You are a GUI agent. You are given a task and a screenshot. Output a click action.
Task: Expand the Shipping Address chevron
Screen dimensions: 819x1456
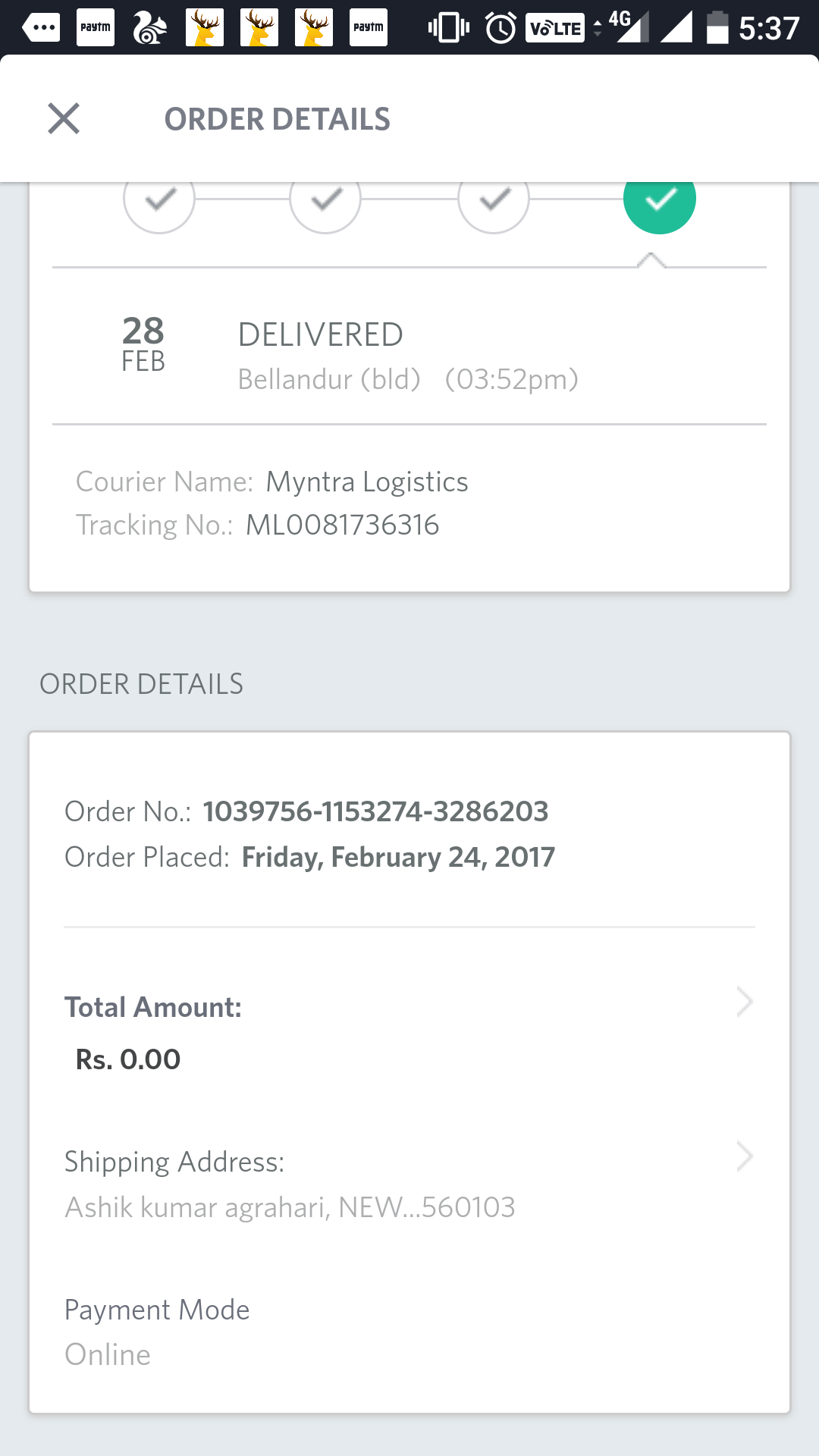pyautogui.click(x=745, y=1157)
